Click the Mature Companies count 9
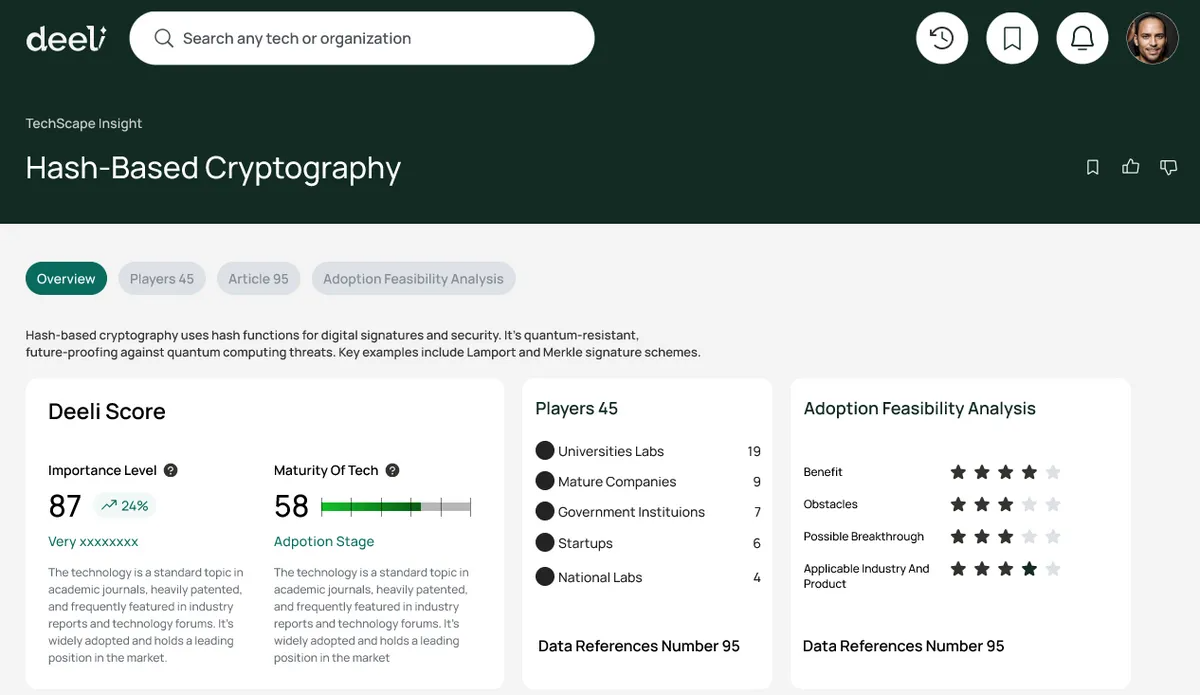 pyautogui.click(x=757, y=481)
